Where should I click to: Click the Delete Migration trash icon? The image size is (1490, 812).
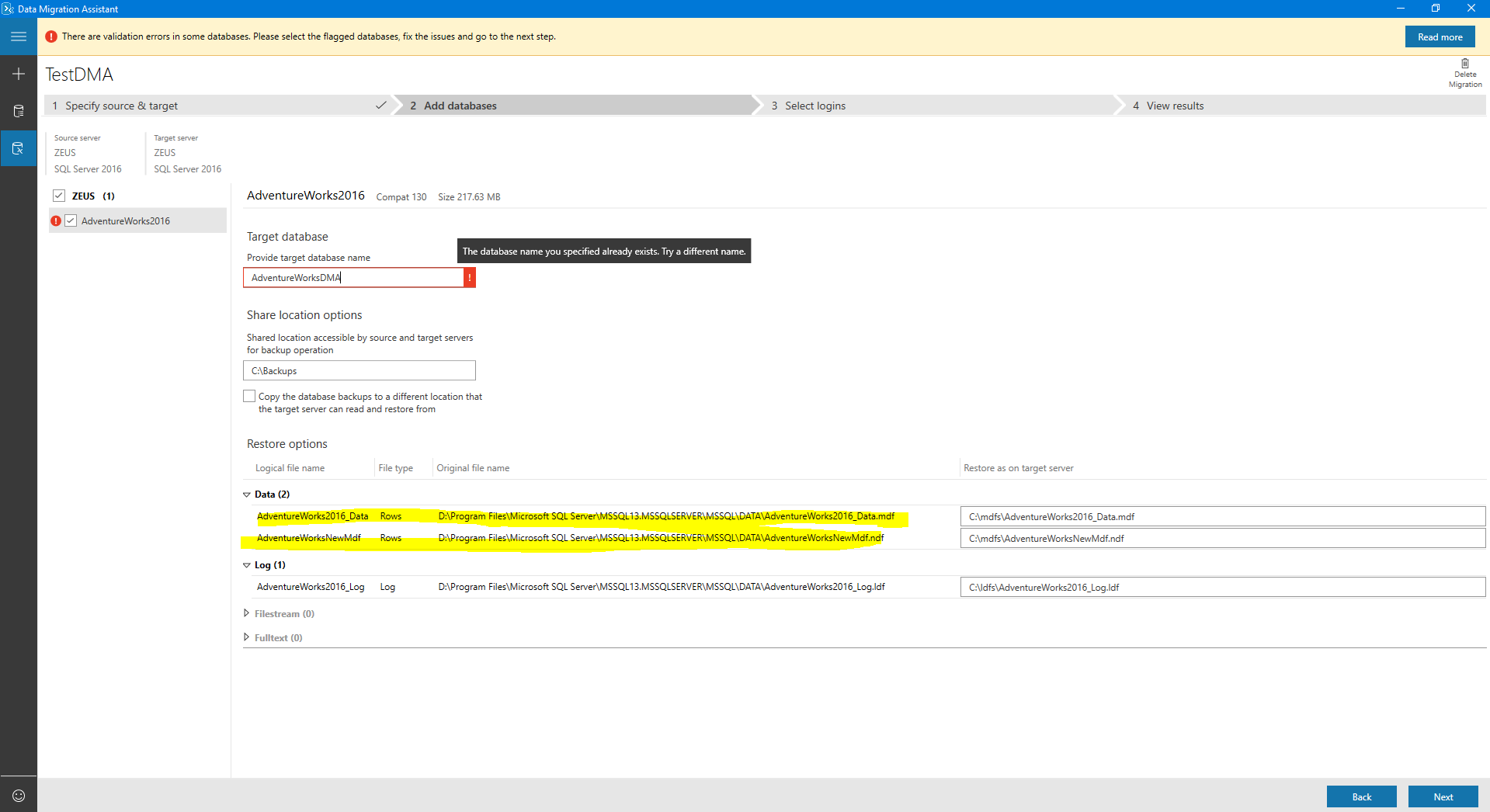(1465, 64)
